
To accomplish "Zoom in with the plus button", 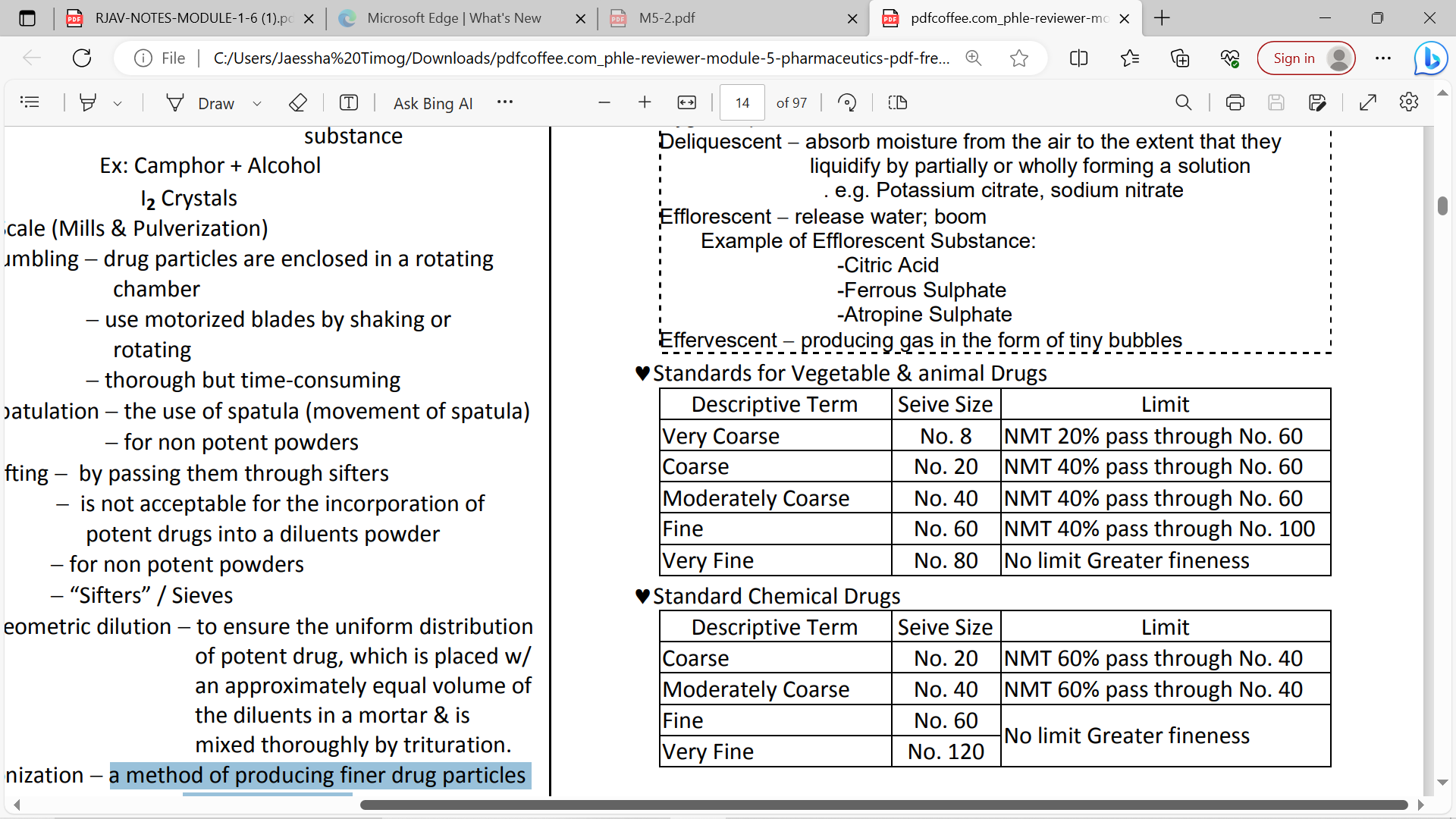I will pos(645,102).
